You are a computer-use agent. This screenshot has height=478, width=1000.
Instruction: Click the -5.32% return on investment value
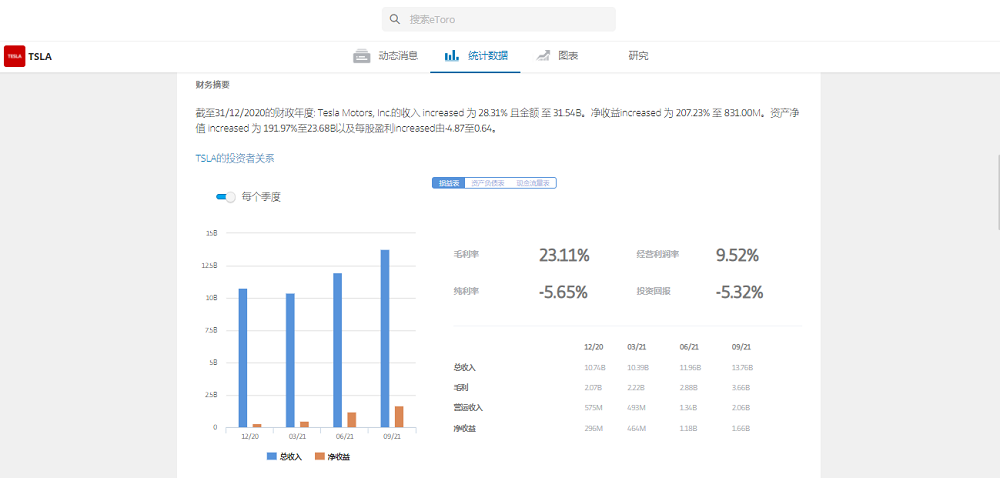click(x=739, y=293)
